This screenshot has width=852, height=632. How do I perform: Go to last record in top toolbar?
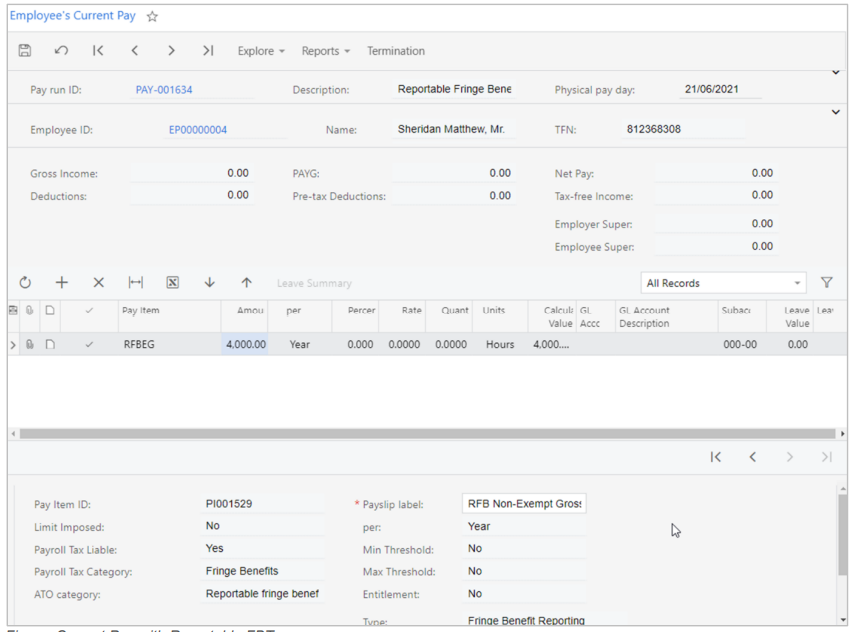tap(207, 51)
